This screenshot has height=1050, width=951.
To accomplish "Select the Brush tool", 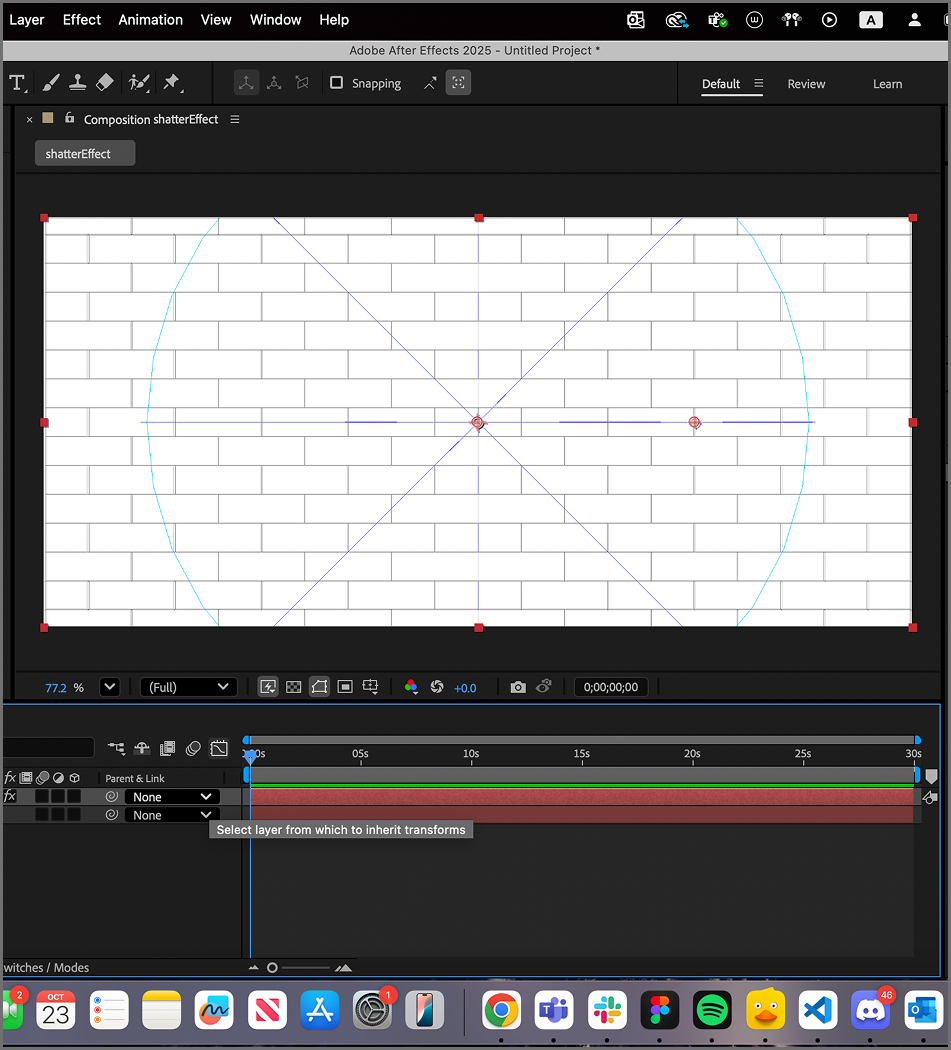I will 50,83.
